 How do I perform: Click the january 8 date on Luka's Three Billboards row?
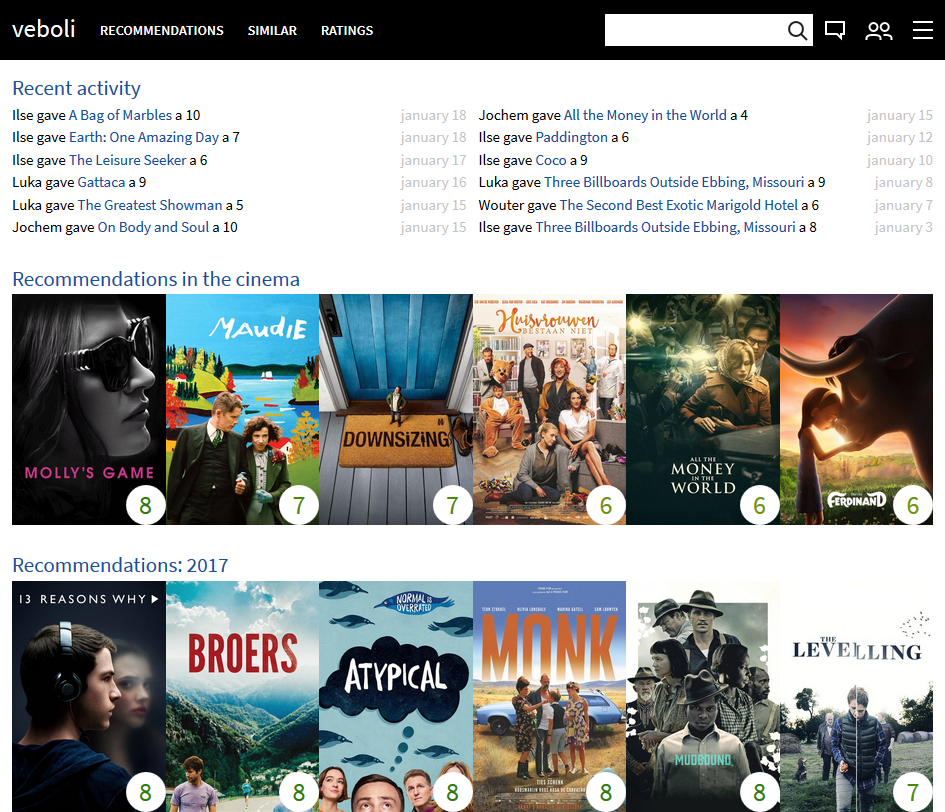click(903, 183)
